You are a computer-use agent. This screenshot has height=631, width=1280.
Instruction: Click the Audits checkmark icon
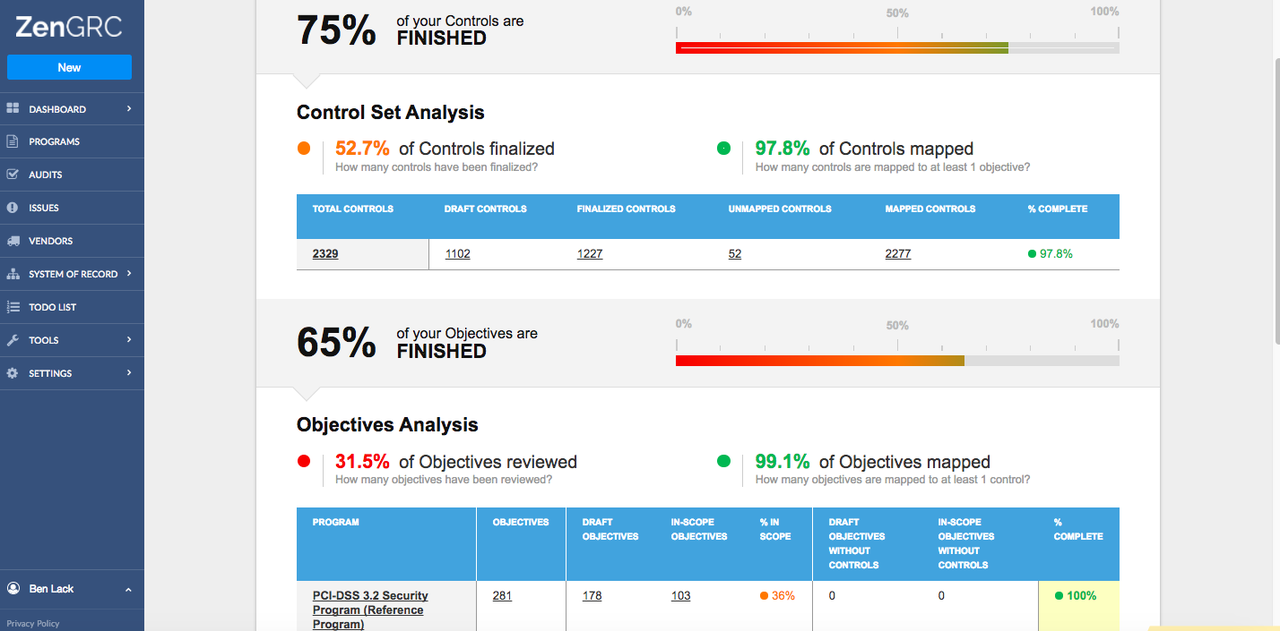click(x=13, y=175)
